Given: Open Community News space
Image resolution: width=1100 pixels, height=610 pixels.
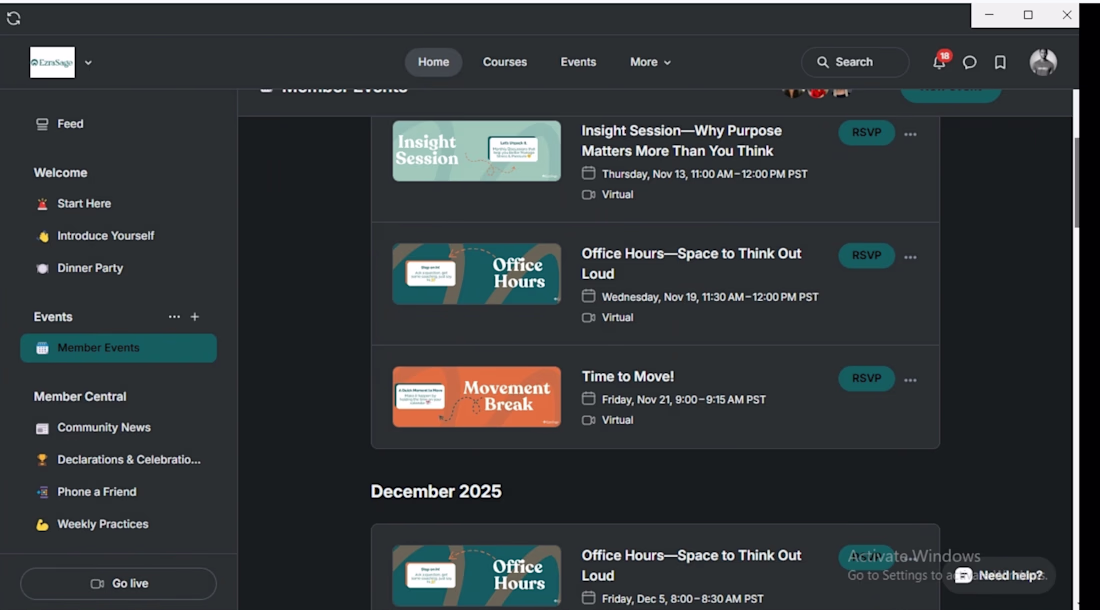Looking at the screenshot, I should coord(118,428).
